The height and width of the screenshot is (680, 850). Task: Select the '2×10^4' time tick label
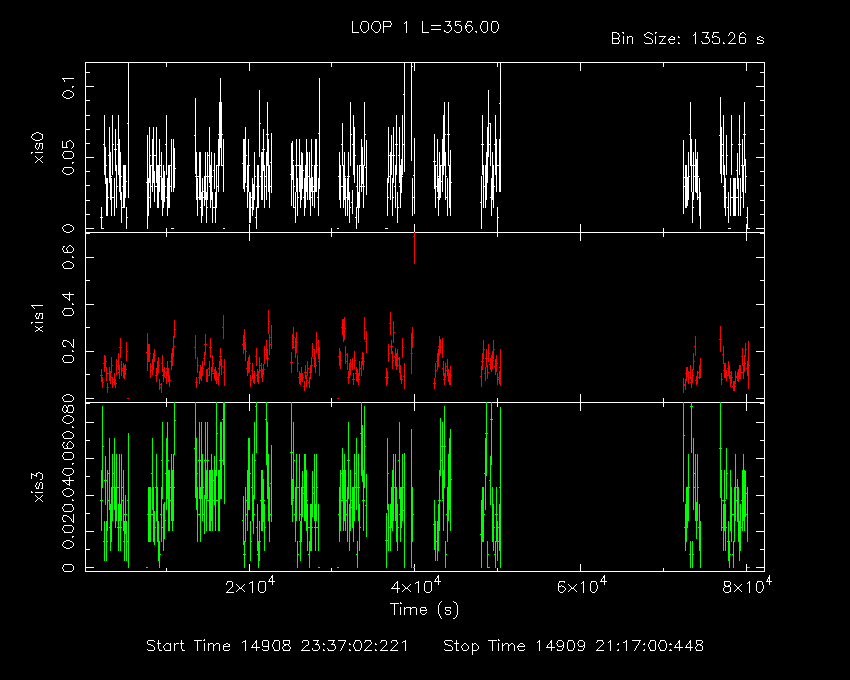click(250, 586)
